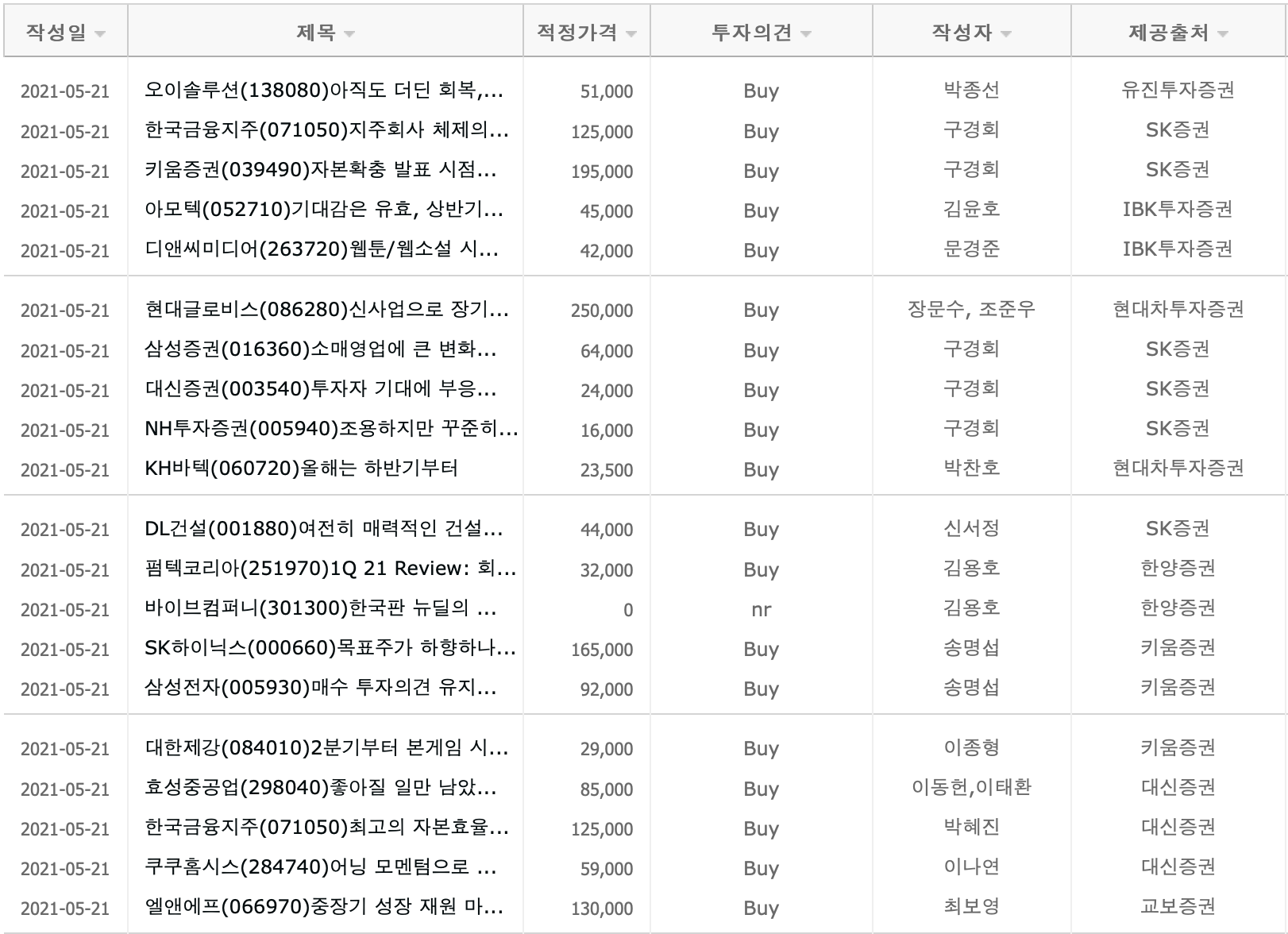Click author 김윤호
Viewport: 1288px width, 934px height.
971,209
